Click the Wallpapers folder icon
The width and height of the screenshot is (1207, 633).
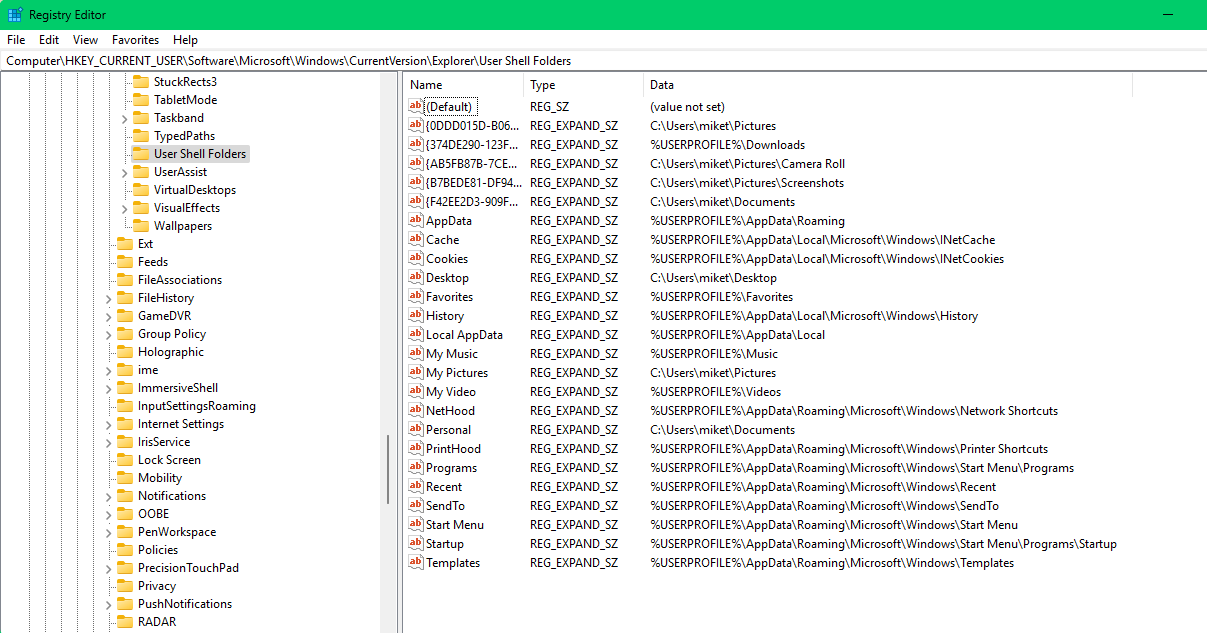[143, 225]
